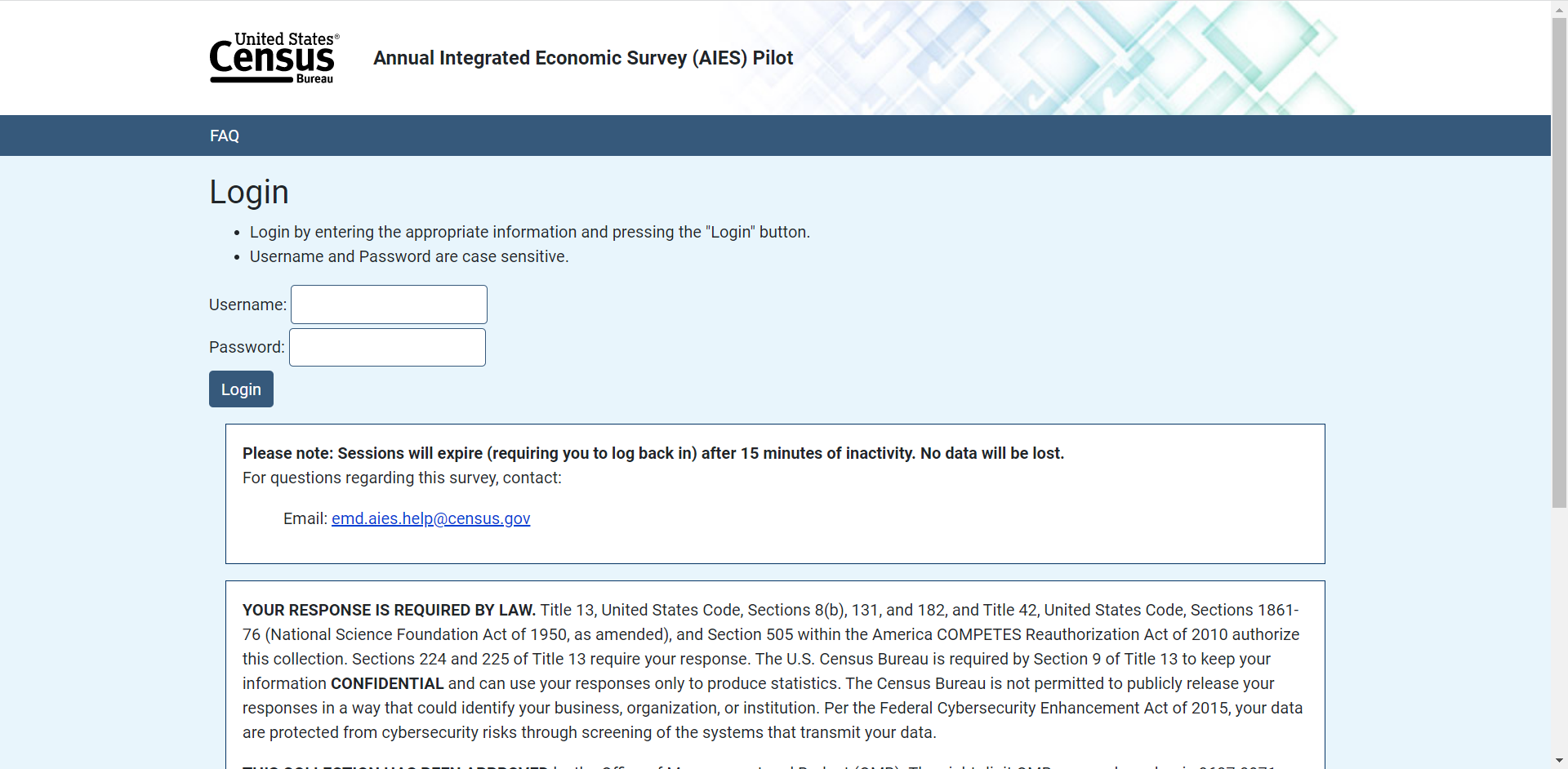Focus the Password input field

coord(387,347)
